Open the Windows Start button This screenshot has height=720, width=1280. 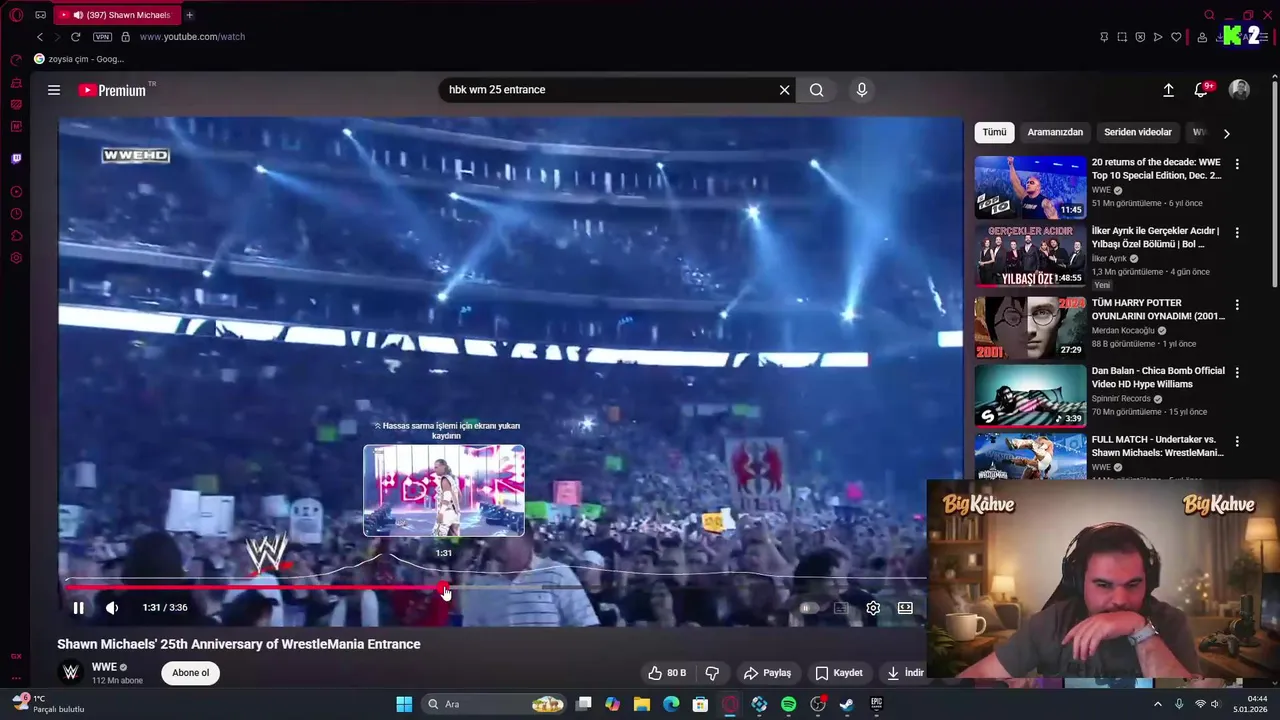[x=404, y=704]
